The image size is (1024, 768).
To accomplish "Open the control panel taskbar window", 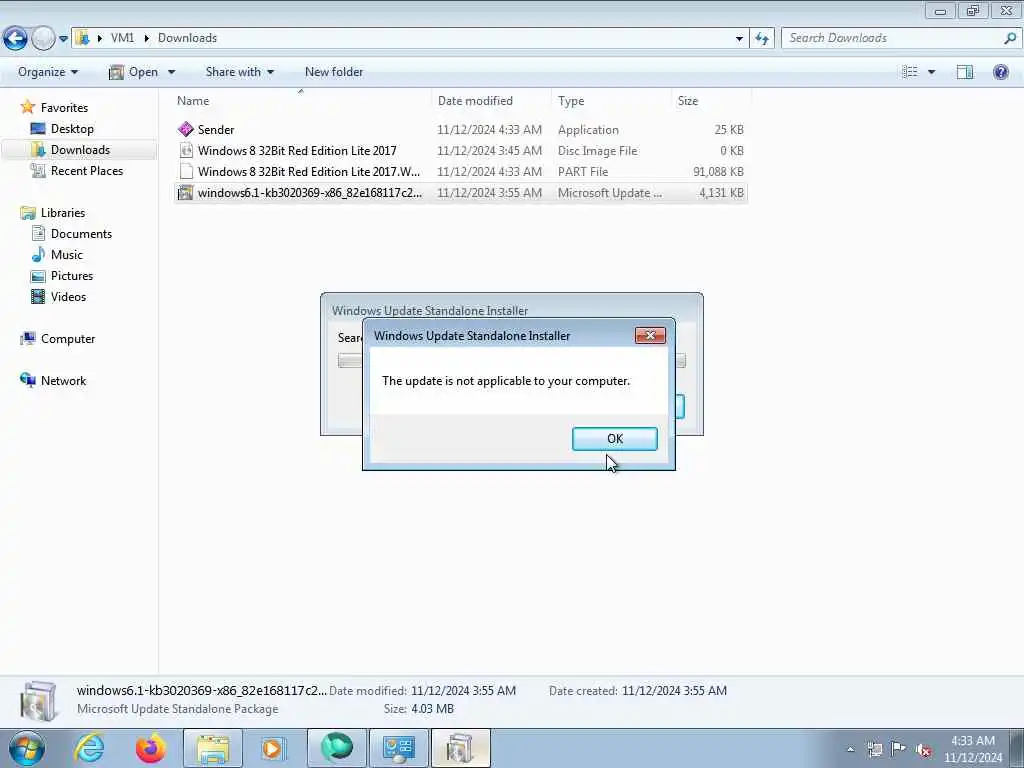I will (x=398, y=748).
